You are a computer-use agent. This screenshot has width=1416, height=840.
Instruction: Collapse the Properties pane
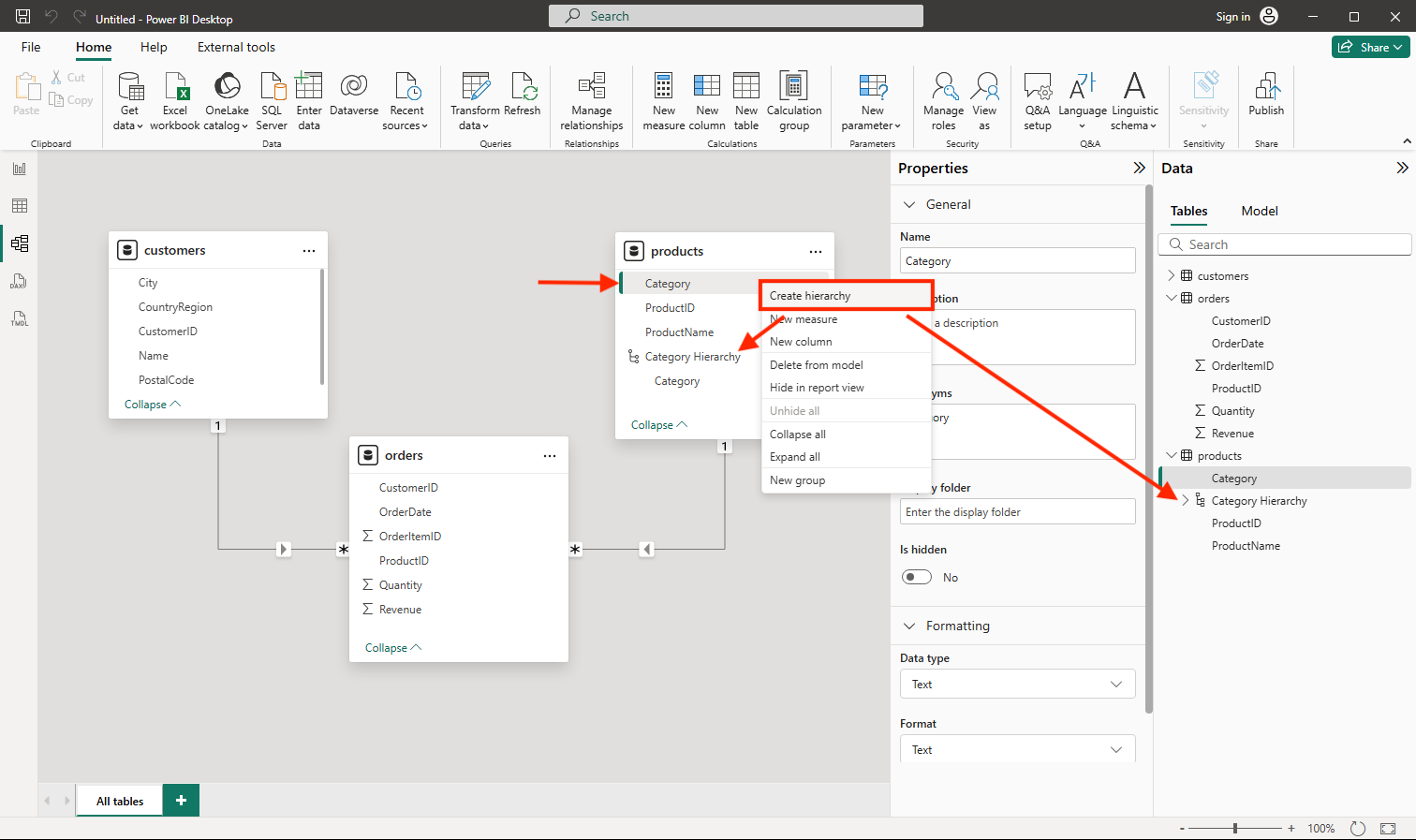pyautogui.click(x=1139, y=168)
